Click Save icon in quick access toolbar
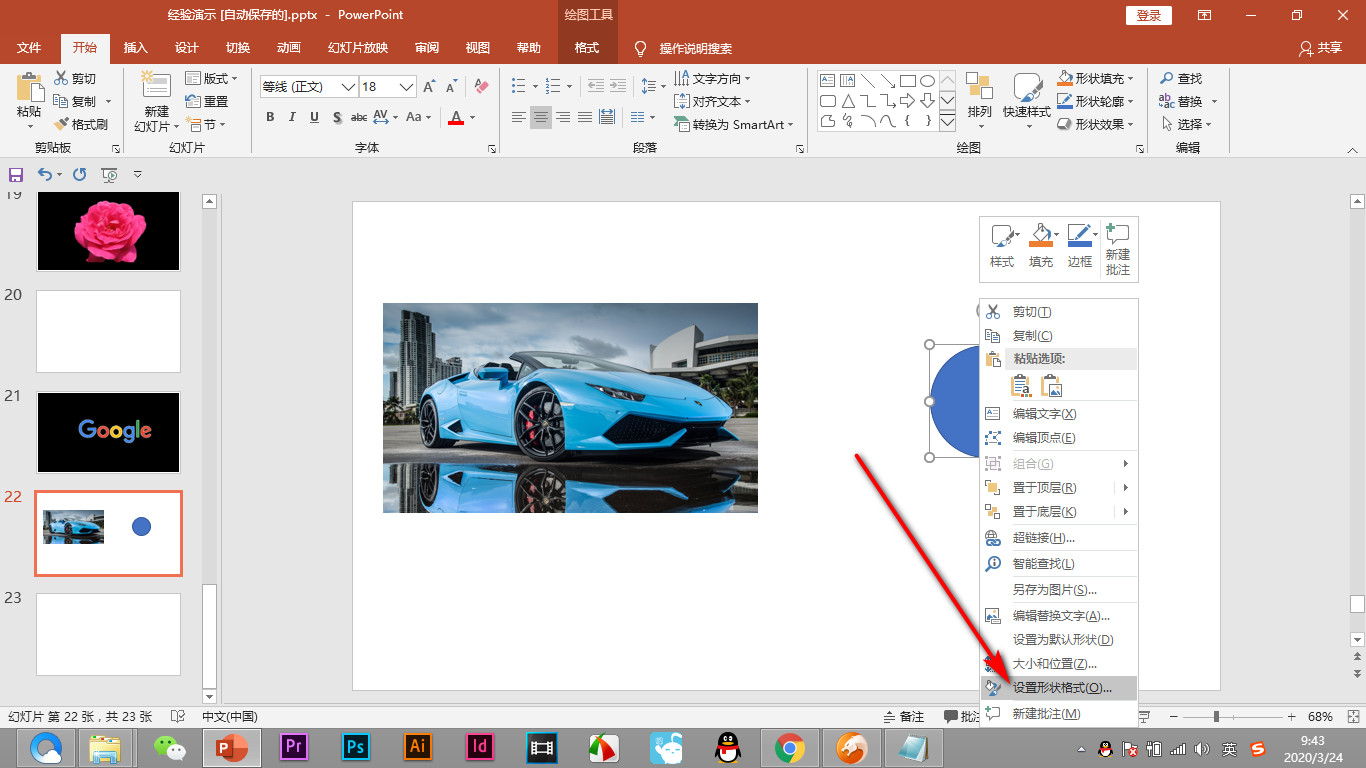Screen dimensions: 1366x768 pos(16,174)
